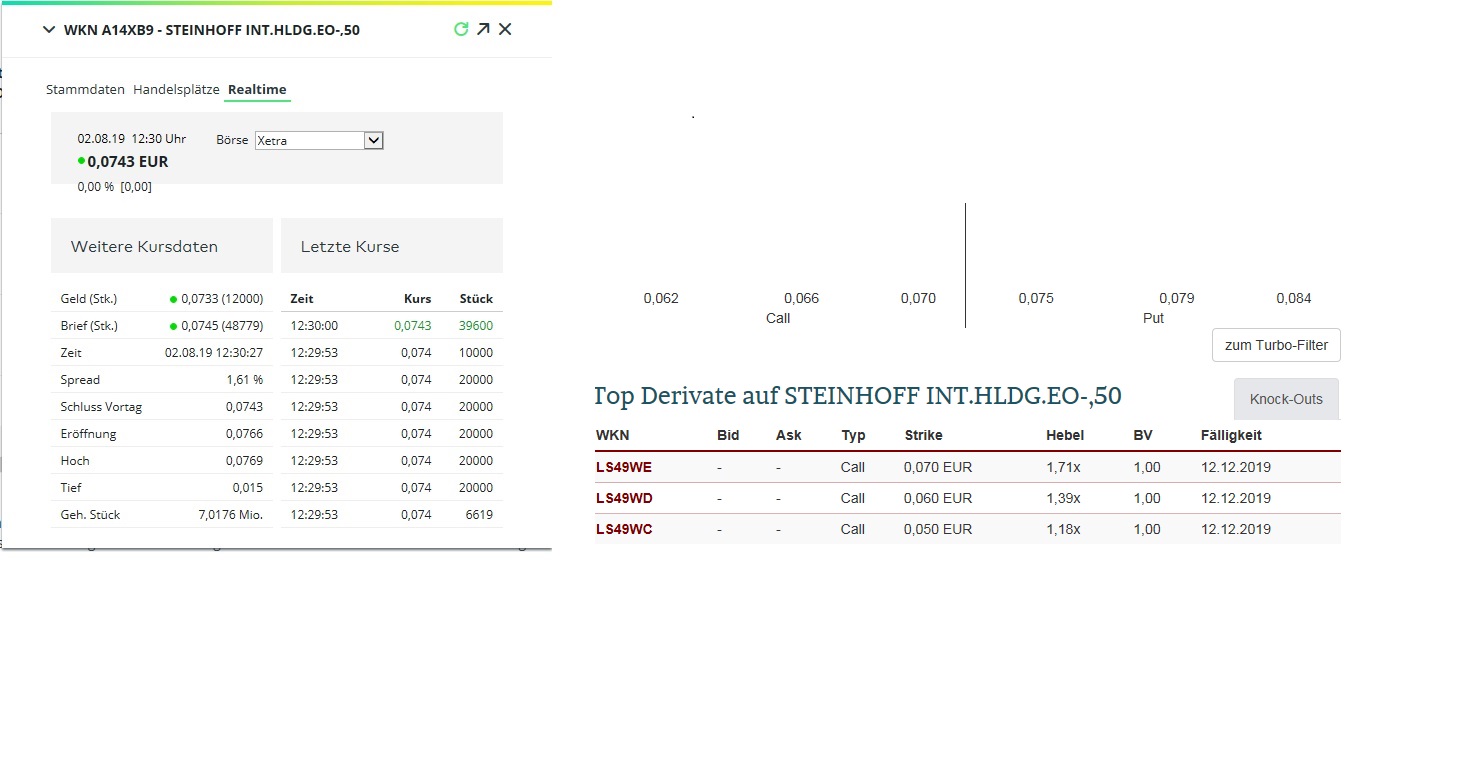The width and height of the screenshot is (1478, 775).
Task: Click the Call label under the scale
Action: click(x=778, y=318)
